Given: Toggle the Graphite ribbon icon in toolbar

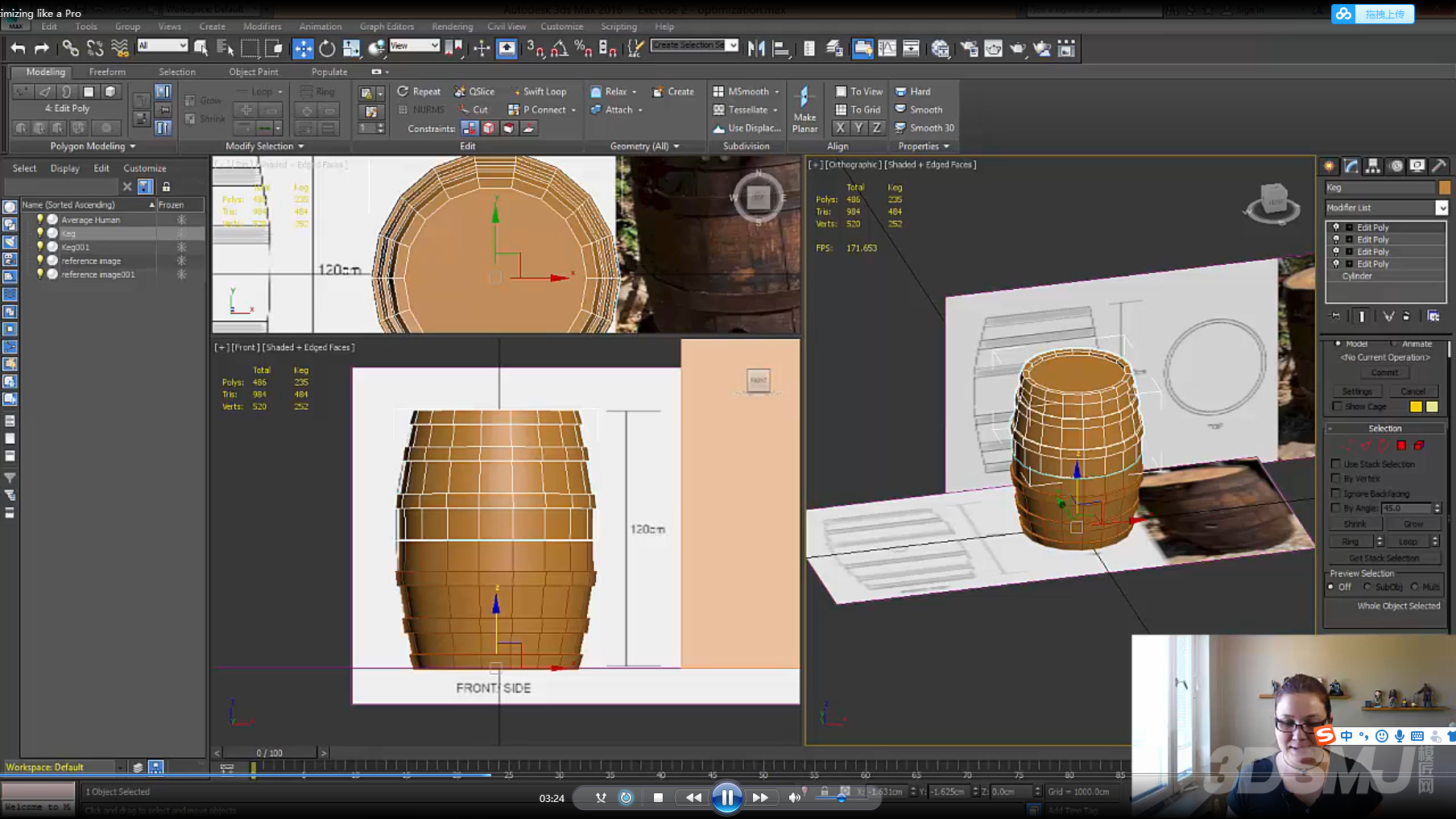Looking at the screenshot, I should 862,49.
